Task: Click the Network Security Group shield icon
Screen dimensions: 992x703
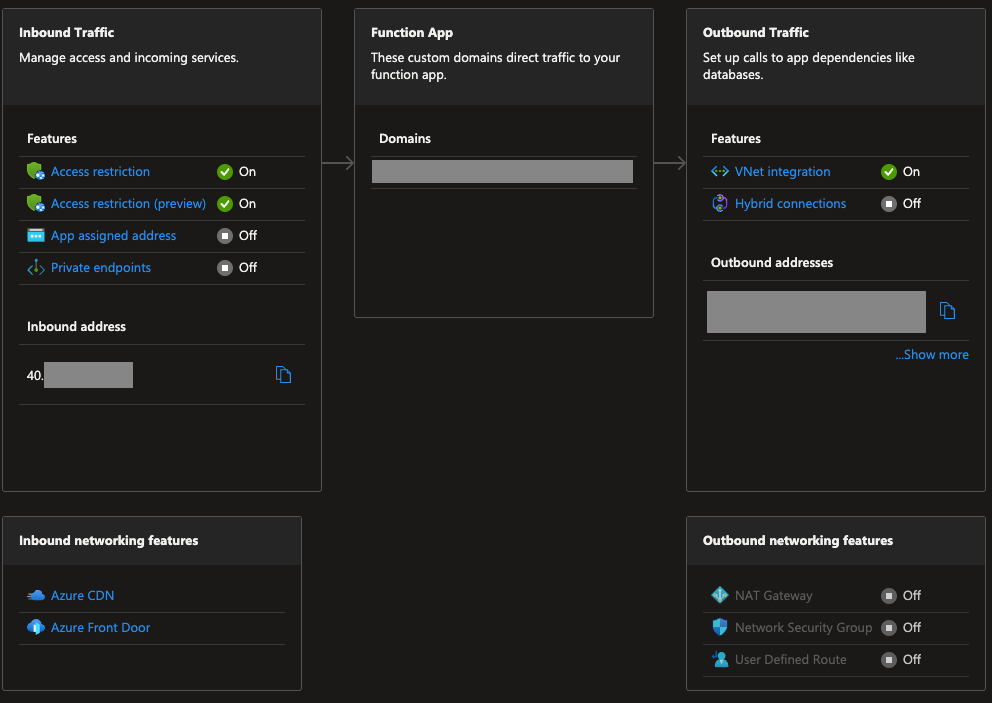Action: tap(719, 627)
